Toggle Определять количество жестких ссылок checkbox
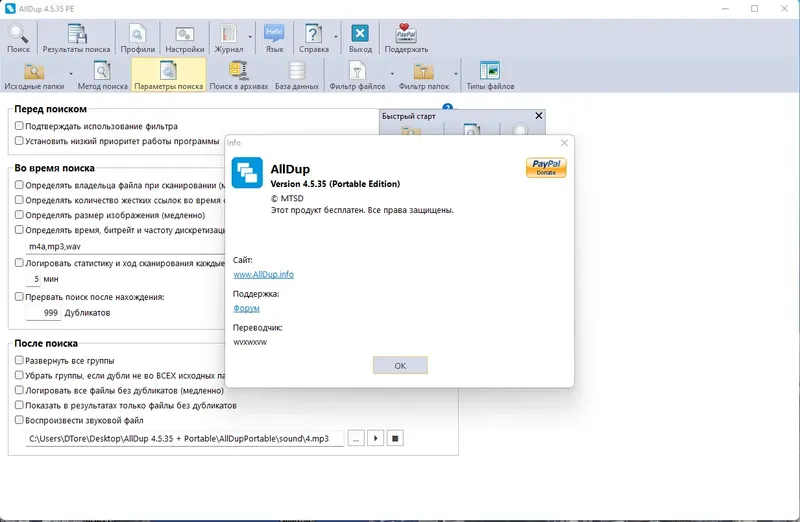 coord(19,200)
